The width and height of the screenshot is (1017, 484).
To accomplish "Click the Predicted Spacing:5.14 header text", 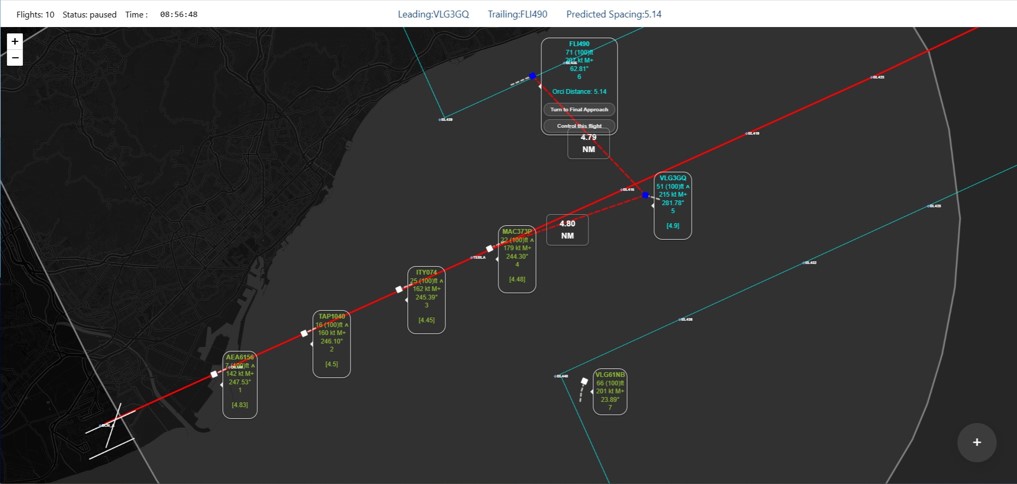I will [613, 14].
